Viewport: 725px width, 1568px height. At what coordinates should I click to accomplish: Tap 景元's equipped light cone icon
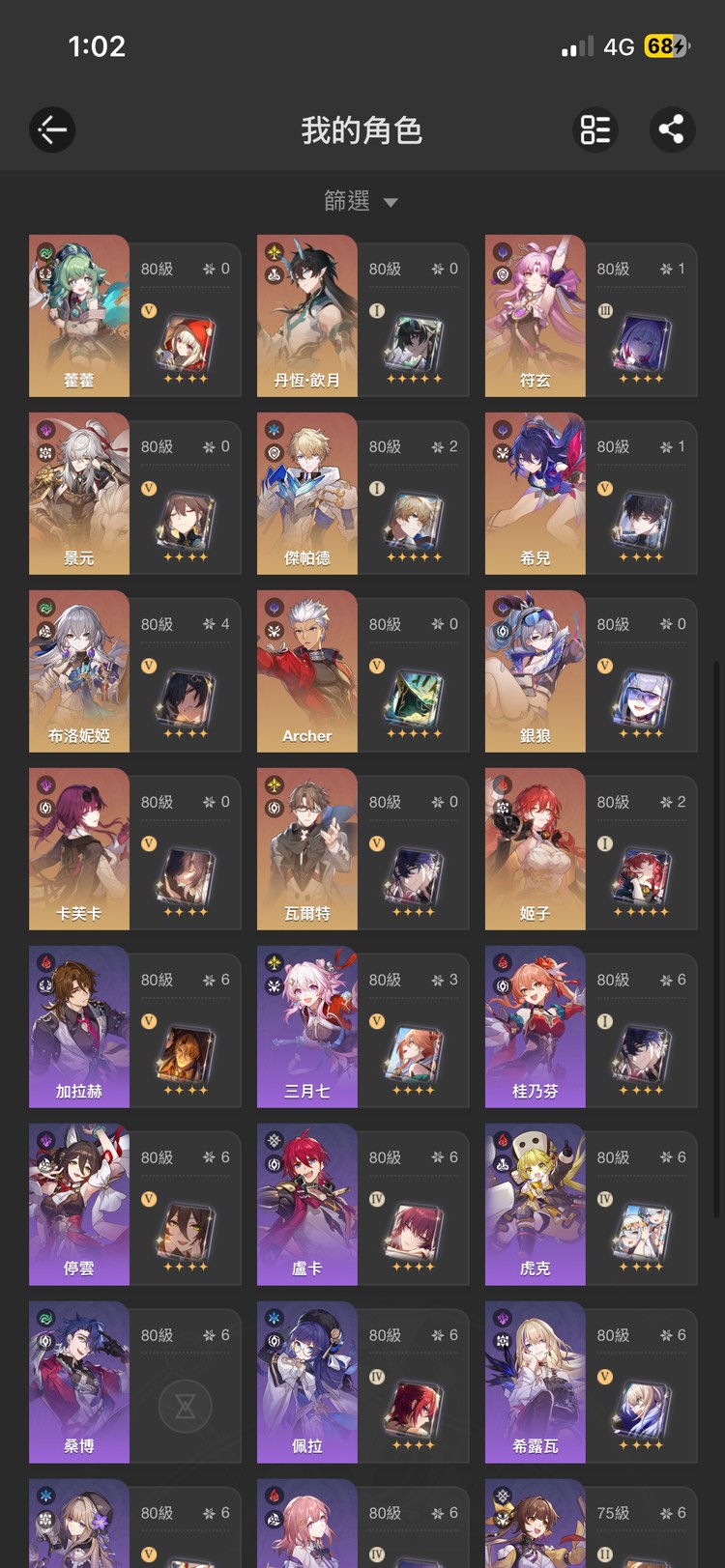point(185,520)
